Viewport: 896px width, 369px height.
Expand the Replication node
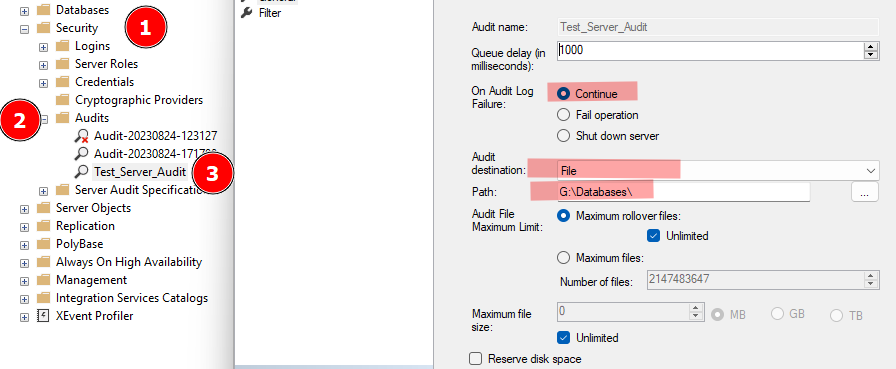pos(24,227)
